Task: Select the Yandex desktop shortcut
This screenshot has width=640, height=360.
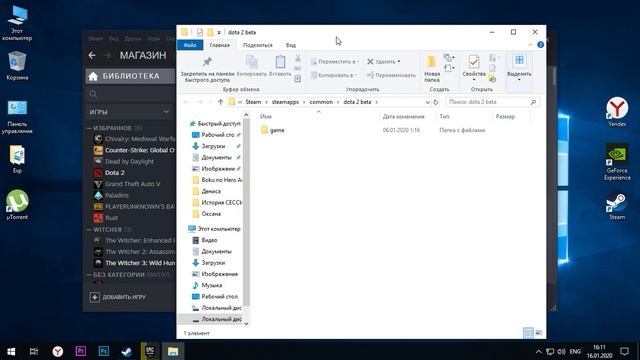Action: 617,111
